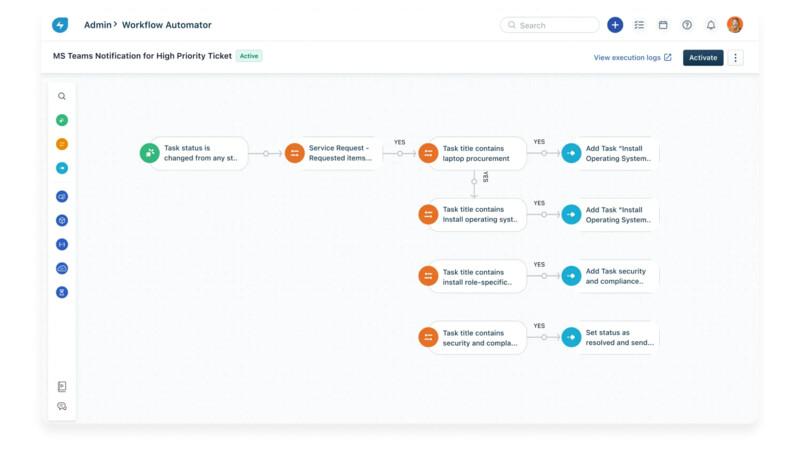Click connector dot after install role-specific node
800x450 pixels.
(x=544, y=276)
